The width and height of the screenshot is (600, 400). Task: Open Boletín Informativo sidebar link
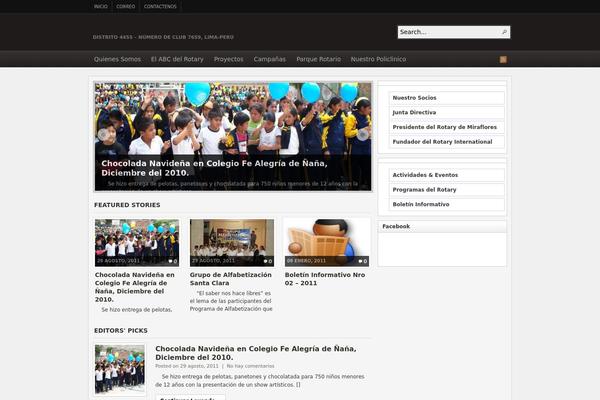tap(447, 204)
